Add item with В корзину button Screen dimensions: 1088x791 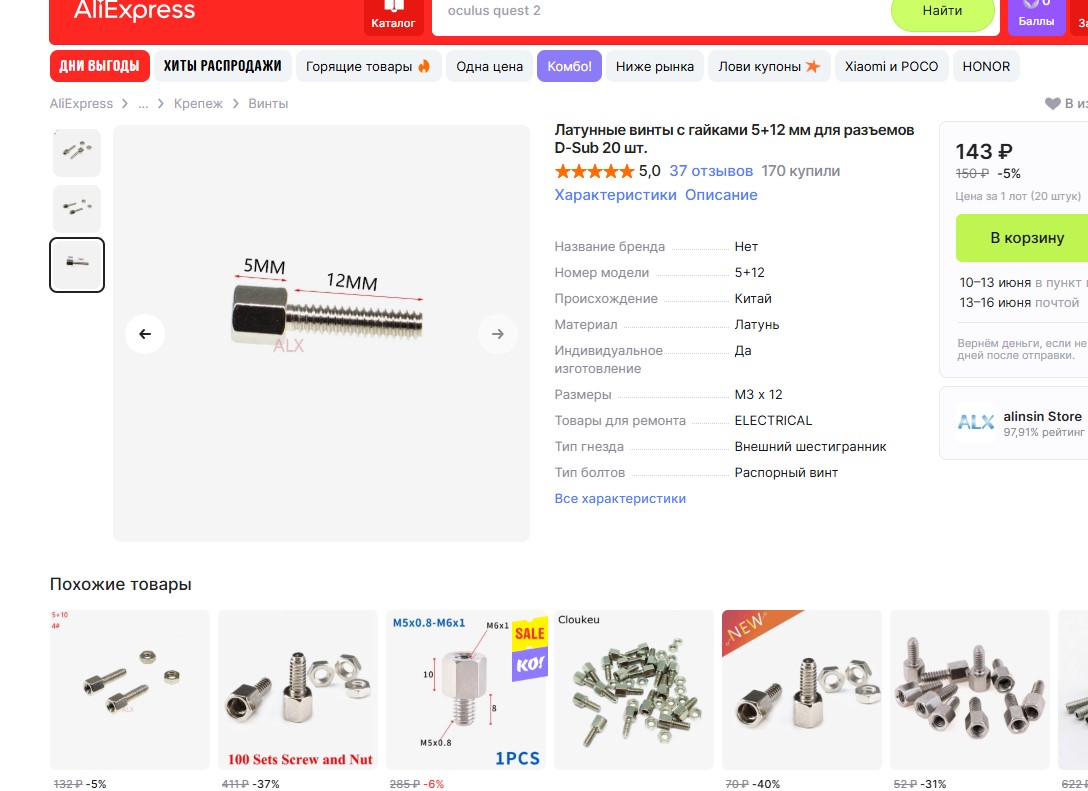1022,238
